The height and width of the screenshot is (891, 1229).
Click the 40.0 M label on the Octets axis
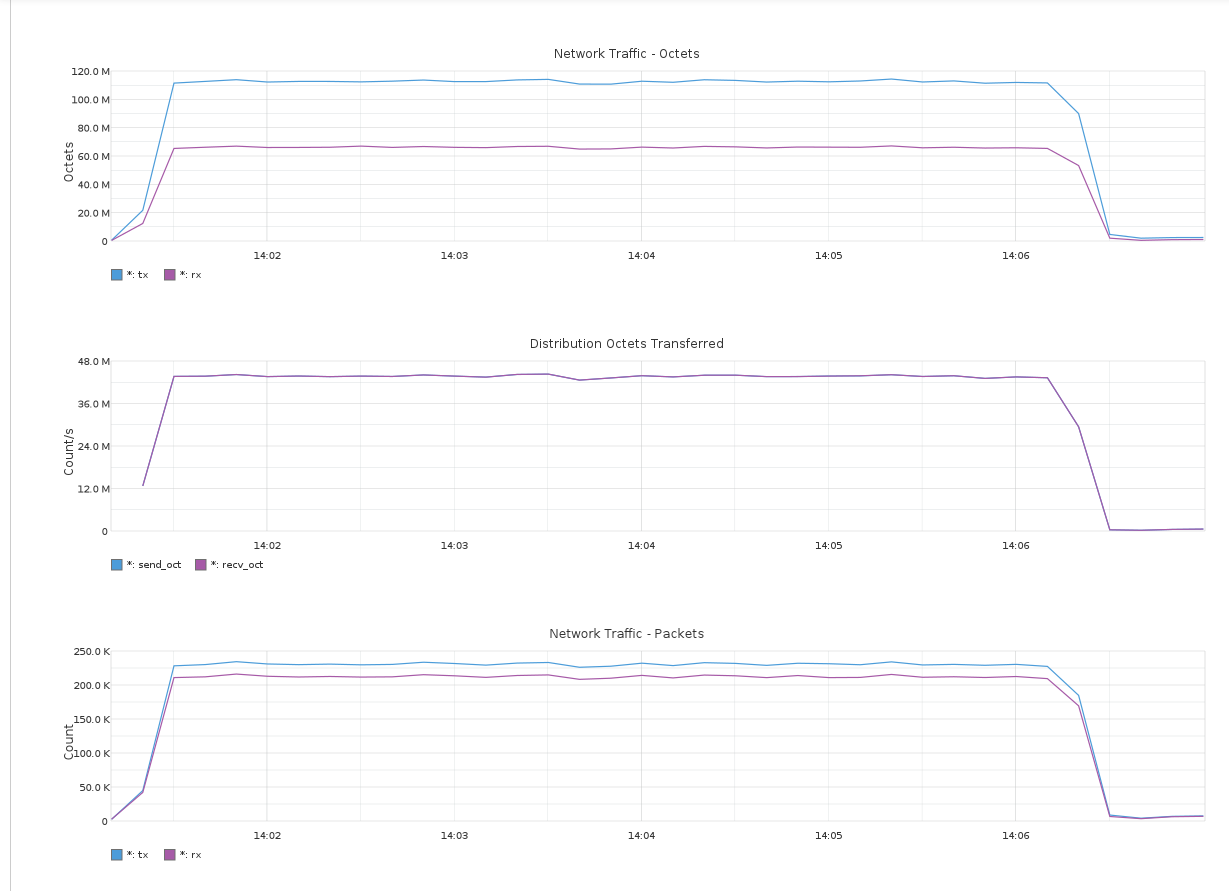click(x=93, y=184)
